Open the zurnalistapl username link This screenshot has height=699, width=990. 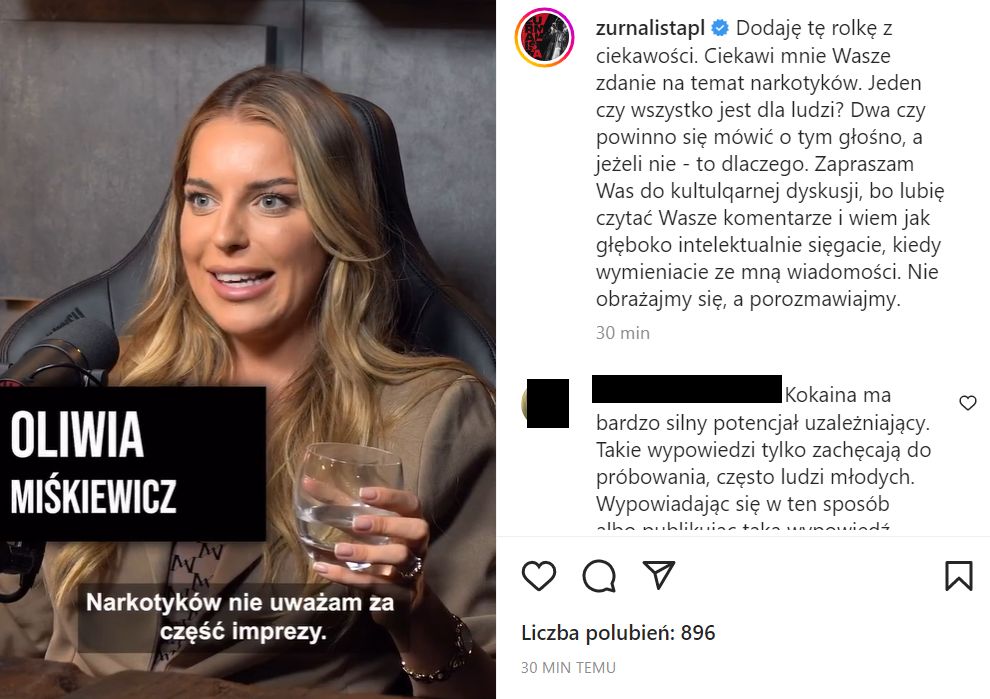click(650, 28)
